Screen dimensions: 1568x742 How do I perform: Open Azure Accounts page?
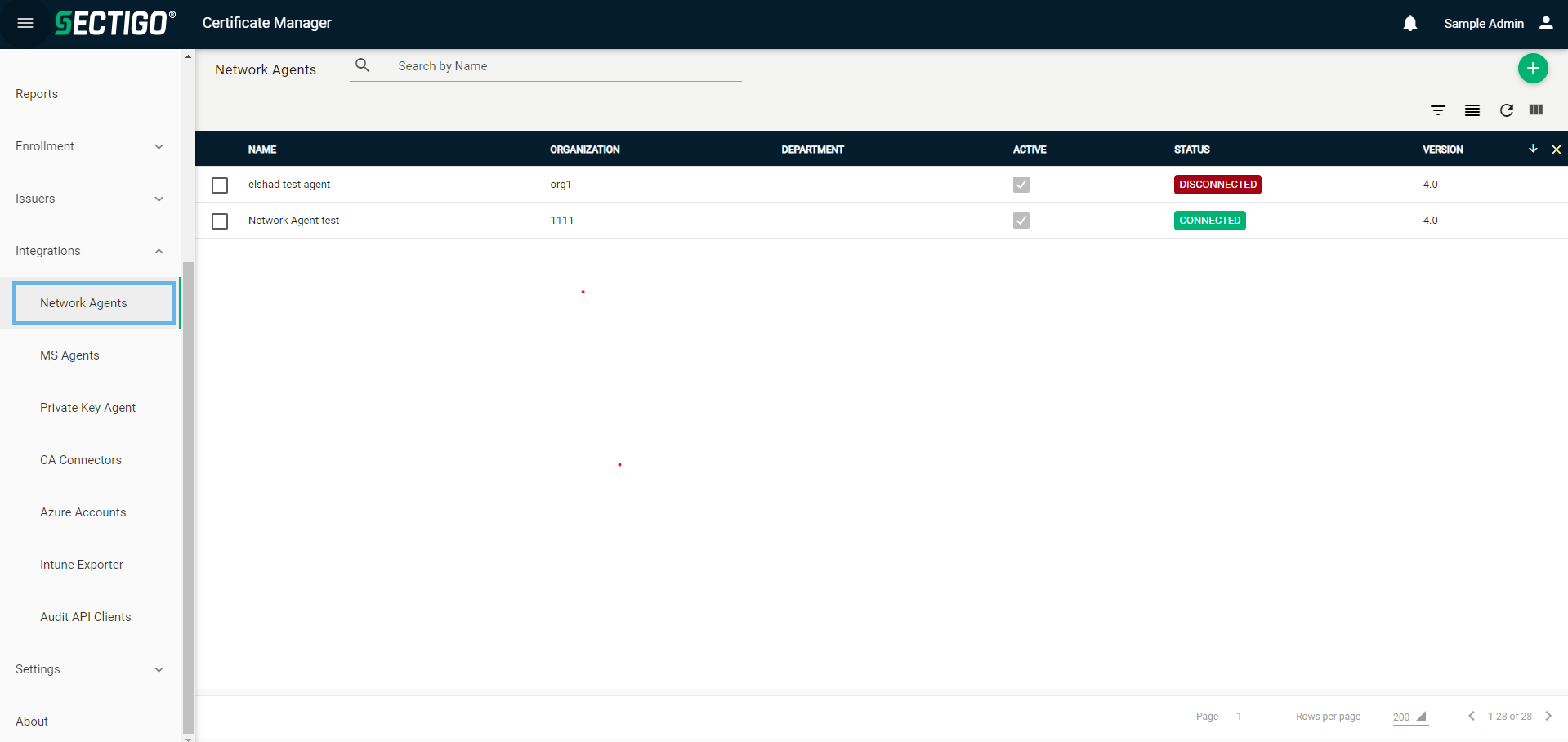coord(83,512)
